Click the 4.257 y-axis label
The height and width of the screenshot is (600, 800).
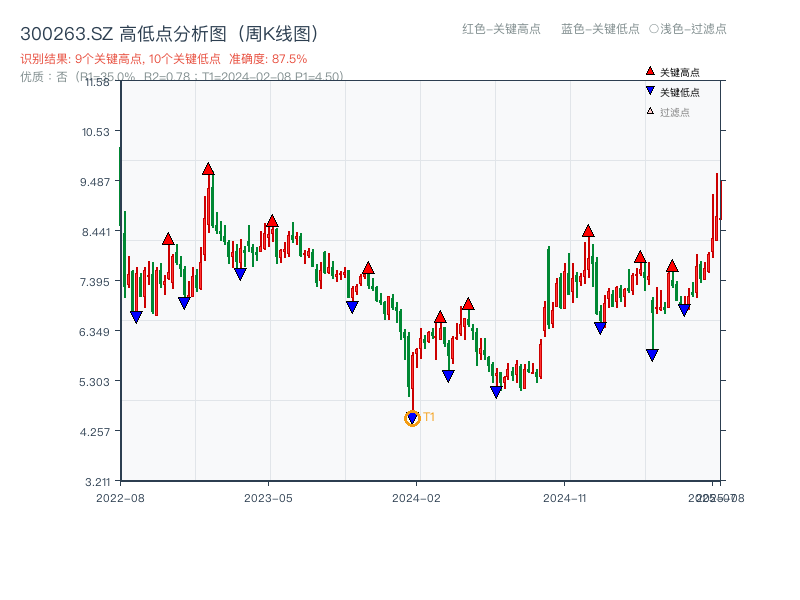pos(95,432)
